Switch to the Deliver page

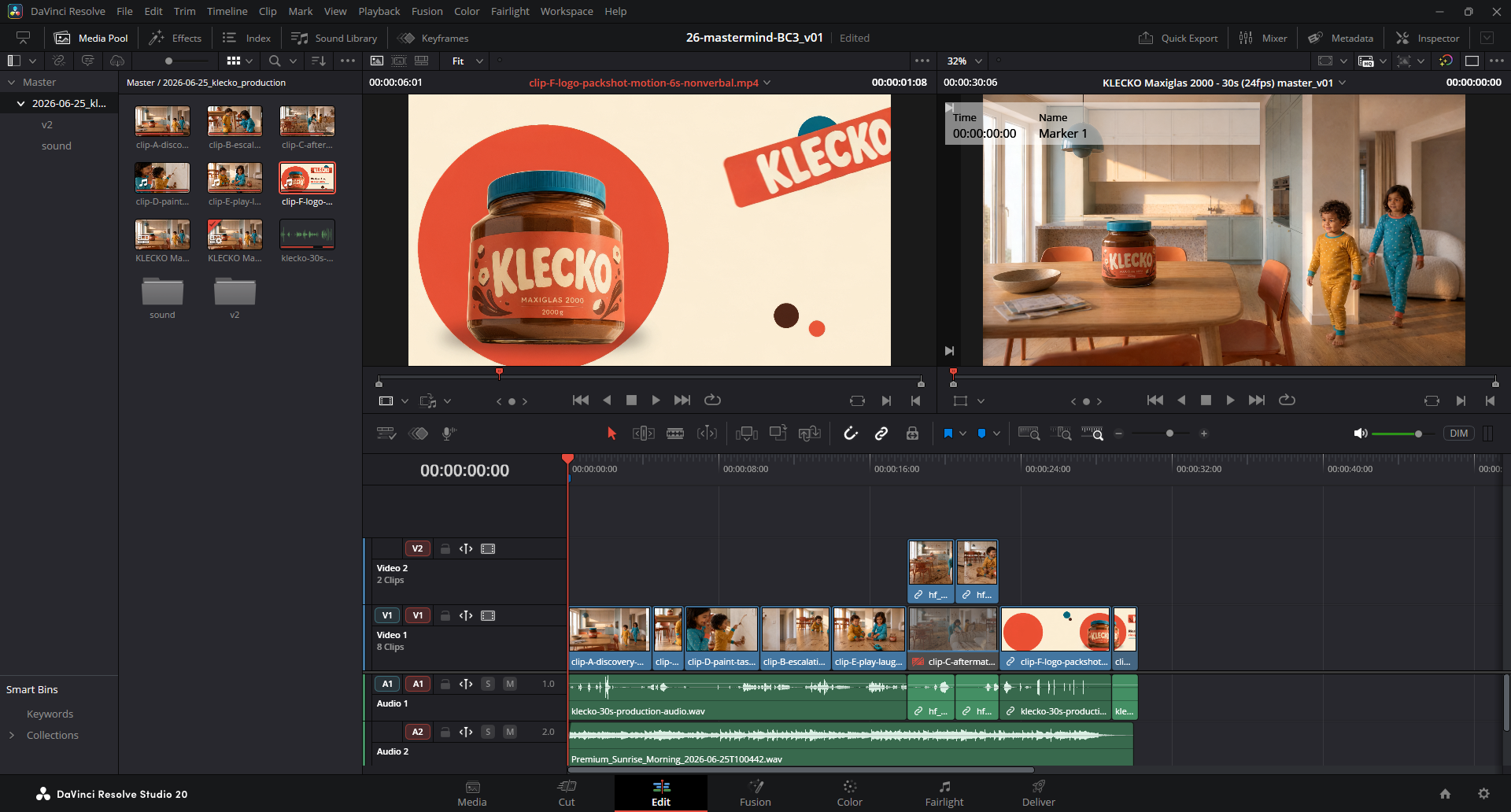tap(1038, 793)
